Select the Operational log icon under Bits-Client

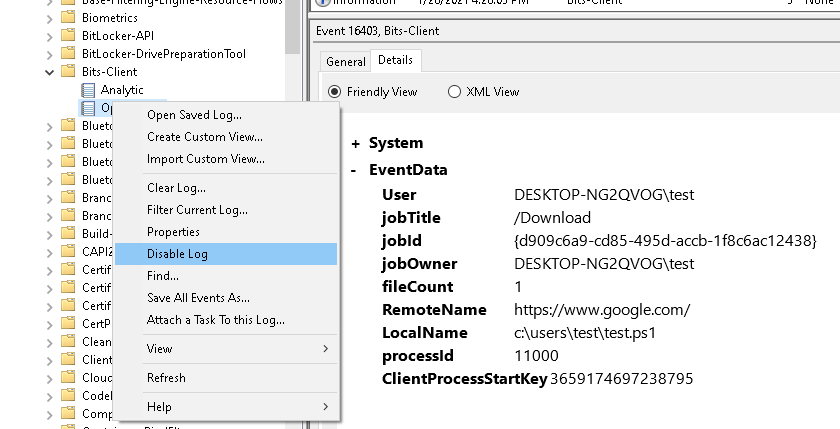pos(88,107)
